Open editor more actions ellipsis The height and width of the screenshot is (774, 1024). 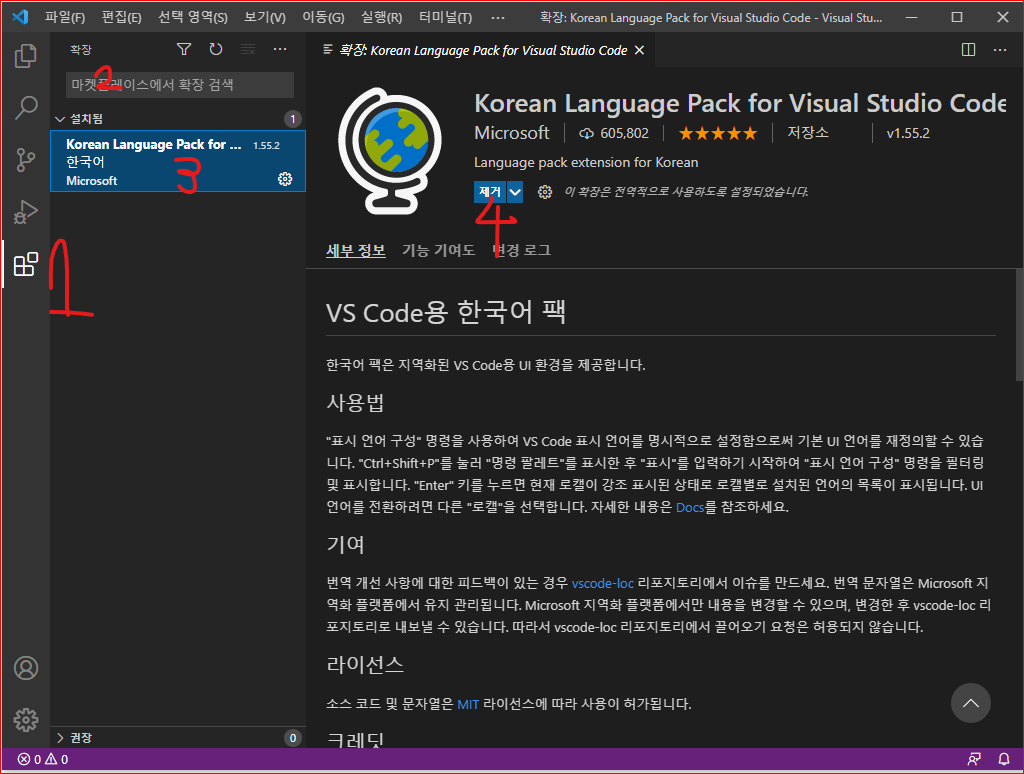click(x=1000, y=50)
